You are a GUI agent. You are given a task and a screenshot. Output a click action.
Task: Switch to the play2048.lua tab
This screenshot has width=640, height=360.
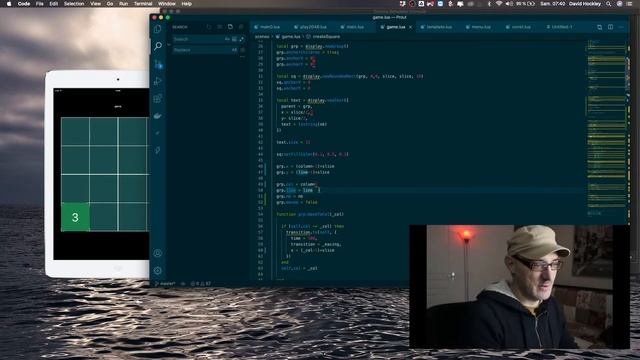(x=313, y=27)
